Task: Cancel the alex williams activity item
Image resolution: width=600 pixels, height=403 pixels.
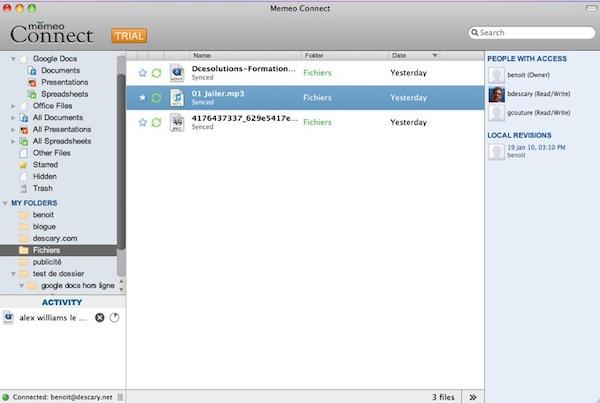Action: pos(99,318)
